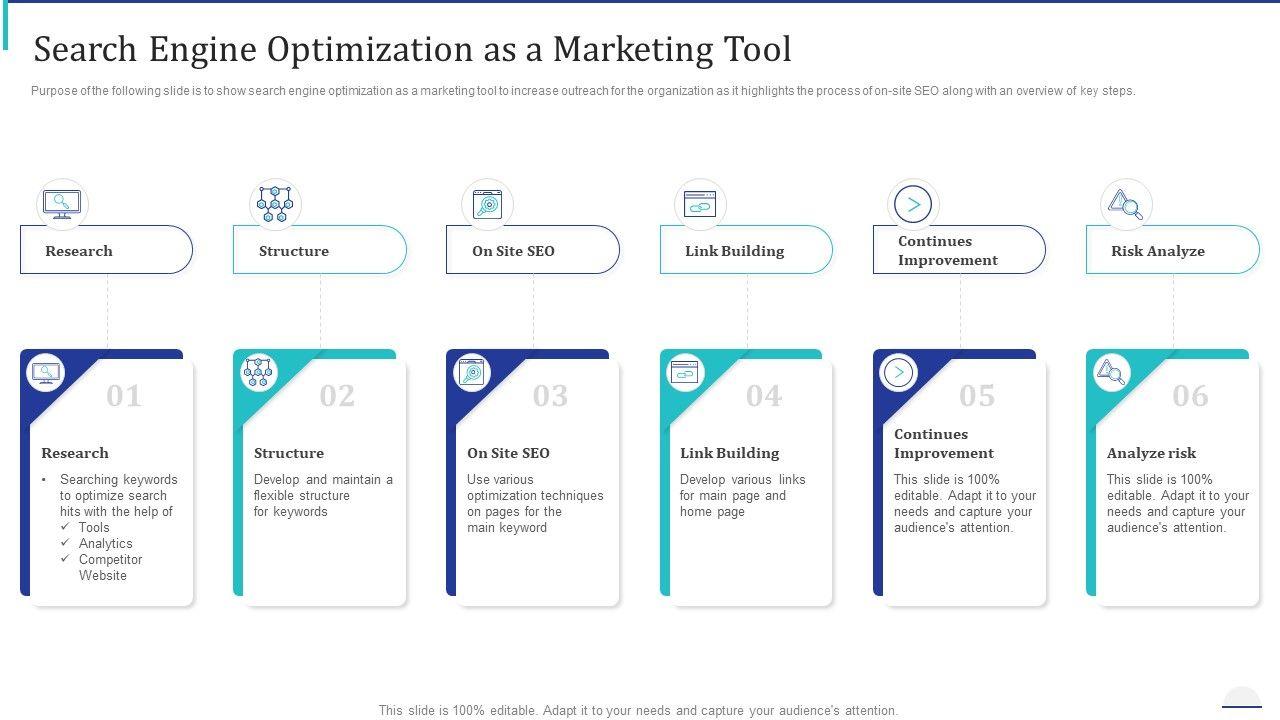Click the arrow circle icon above Continues Improvement
1280x720 pixels.
coord(913,204)
